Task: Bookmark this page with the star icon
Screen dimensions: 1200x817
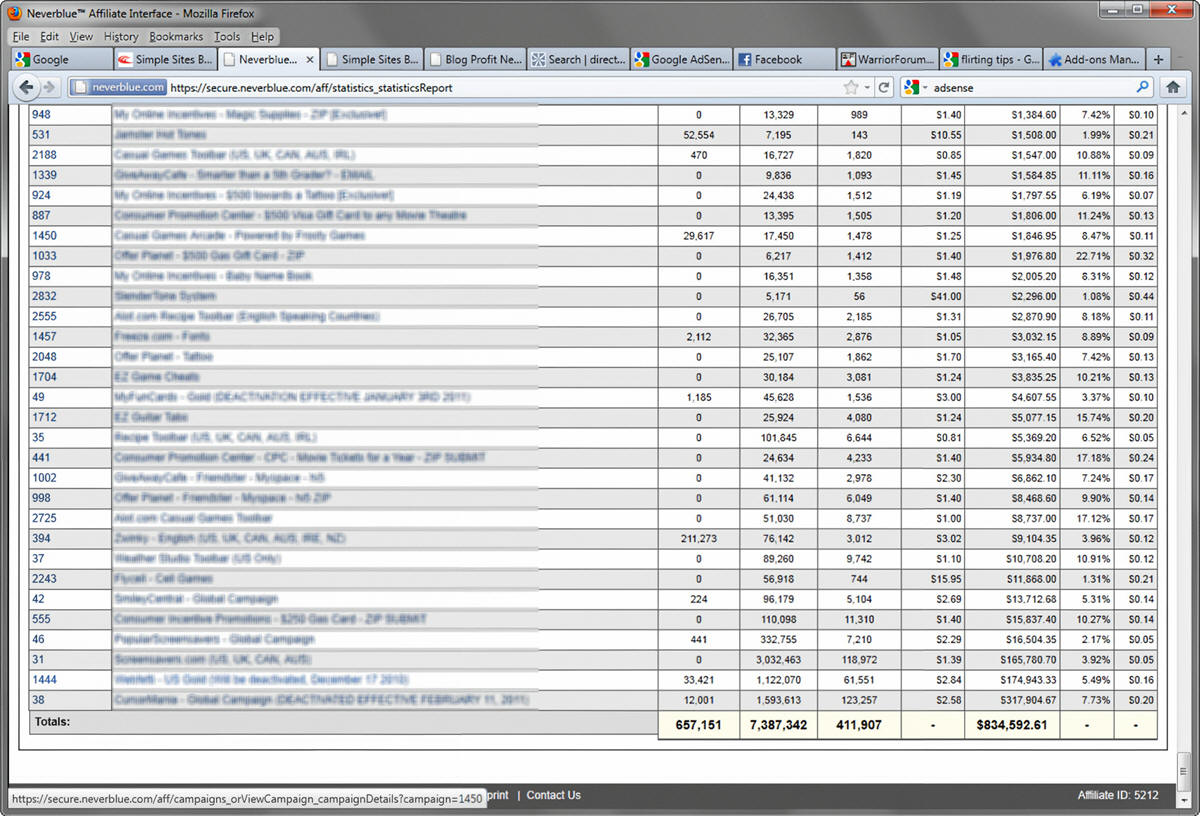Action: click(851, 87)
